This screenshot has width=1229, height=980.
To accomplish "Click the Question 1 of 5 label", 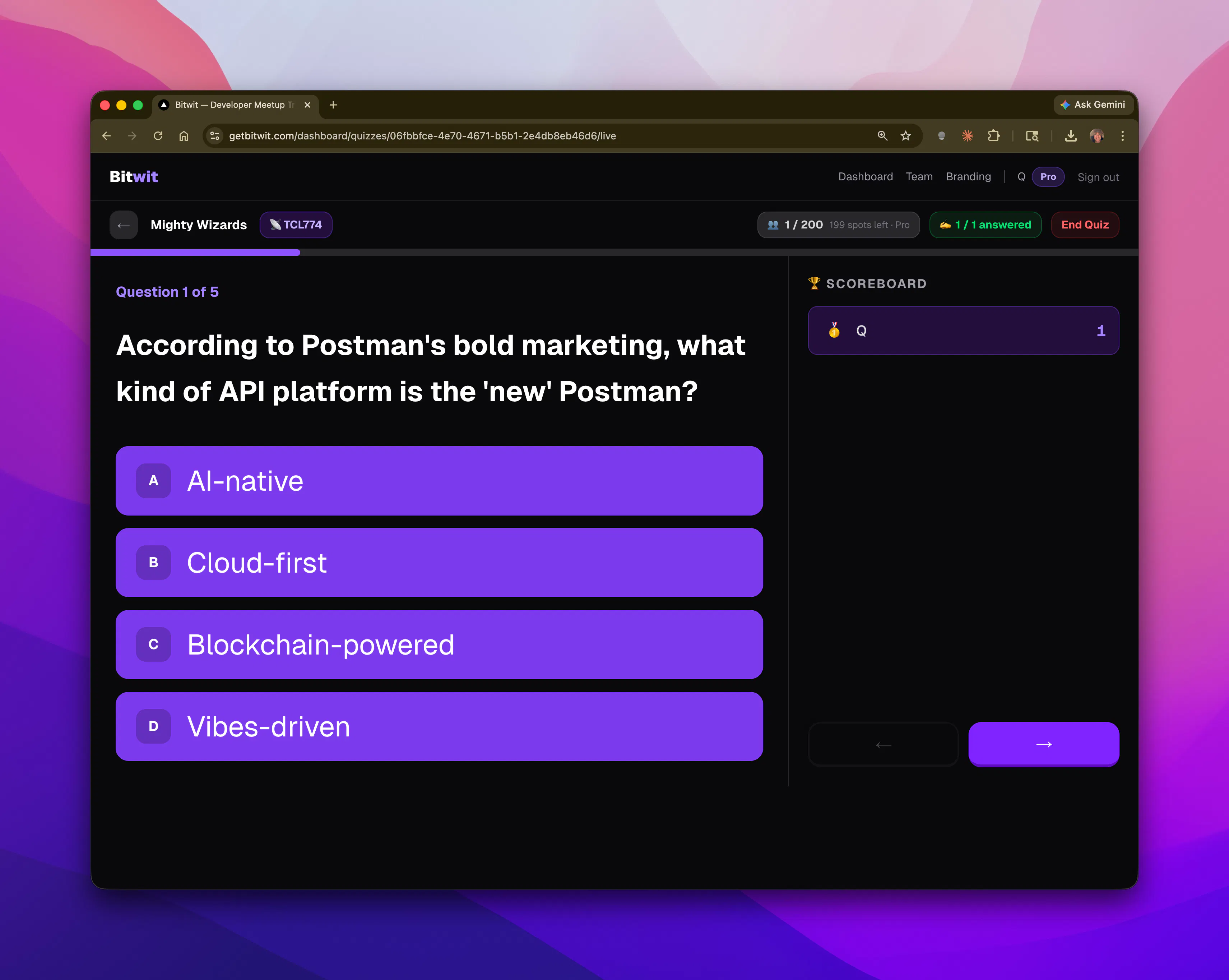I will pos(167,292).
